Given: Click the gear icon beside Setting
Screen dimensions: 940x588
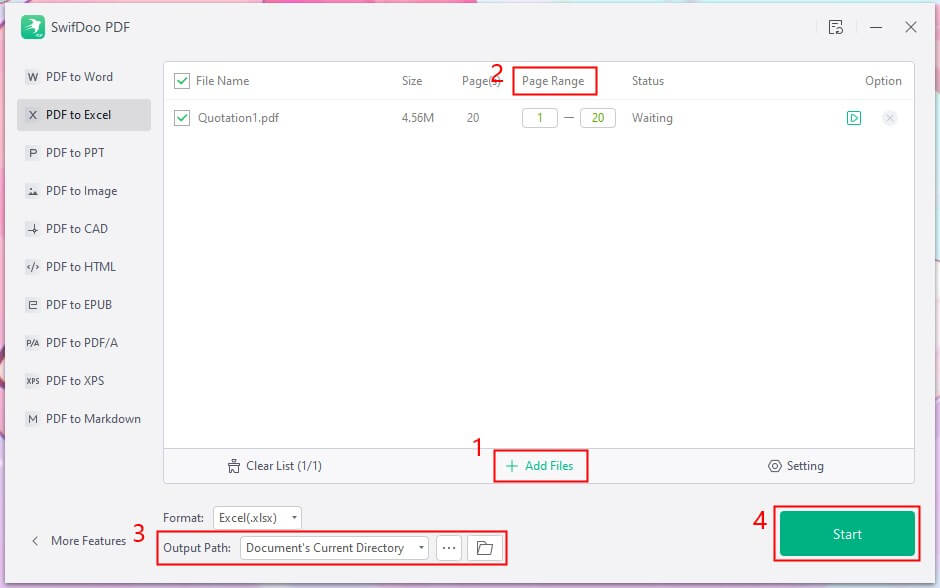Looking at the screenshot, I should tap(775, 466).
